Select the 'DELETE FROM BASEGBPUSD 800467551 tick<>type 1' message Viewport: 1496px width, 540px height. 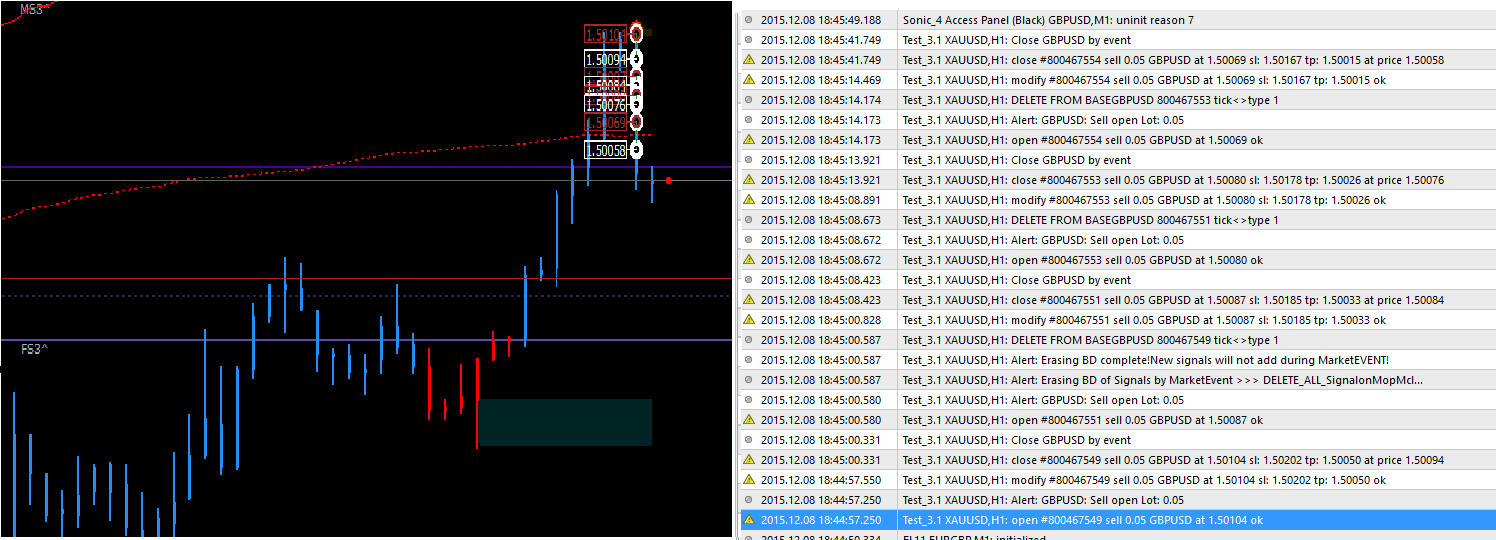(1090, 220)
